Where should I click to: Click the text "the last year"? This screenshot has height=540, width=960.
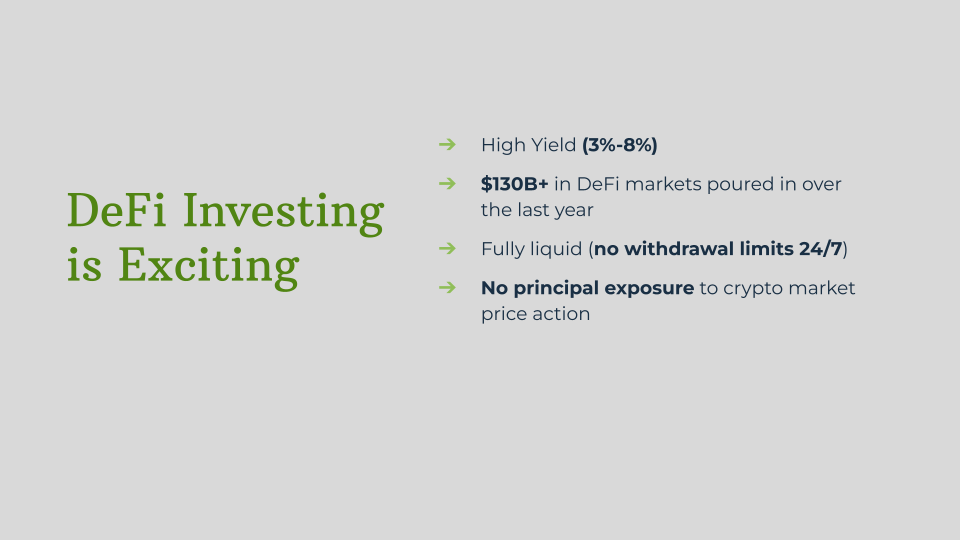pos(537,210)
